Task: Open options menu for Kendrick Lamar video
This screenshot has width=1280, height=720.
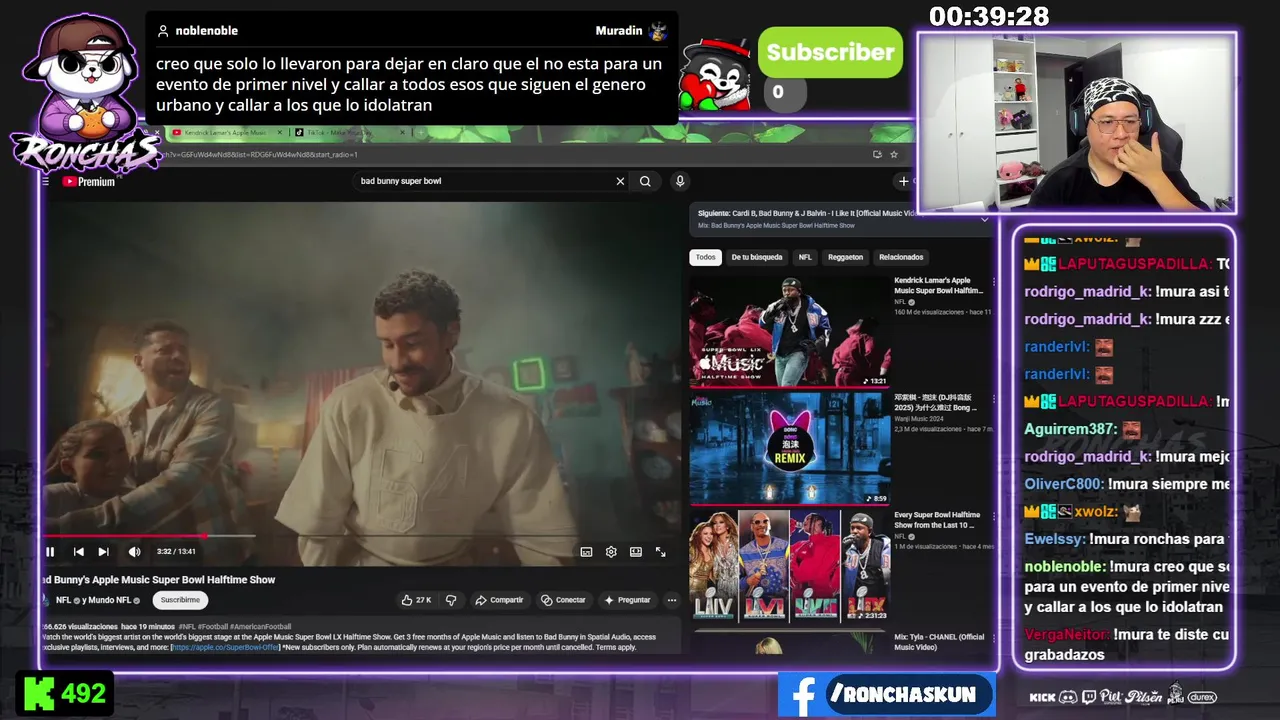Action: [x=993, y=282]
